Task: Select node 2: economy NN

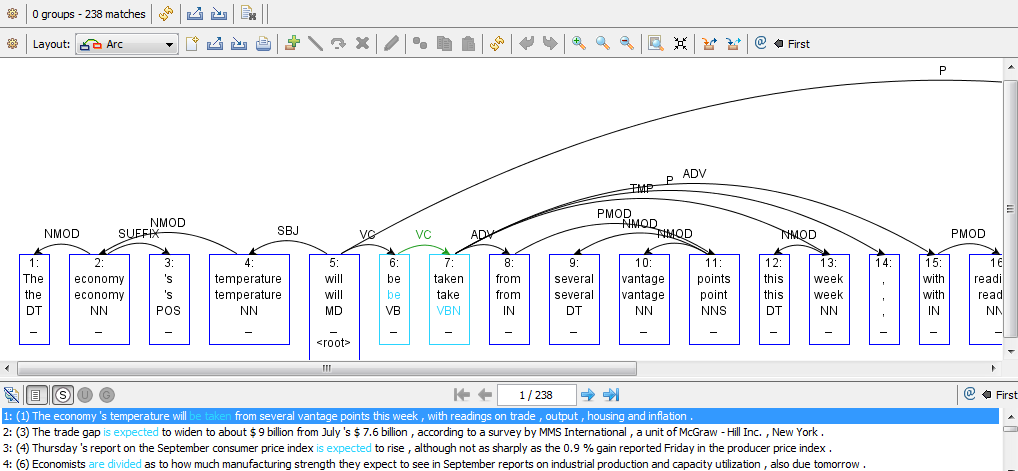Action: click(x=99, y=299)
